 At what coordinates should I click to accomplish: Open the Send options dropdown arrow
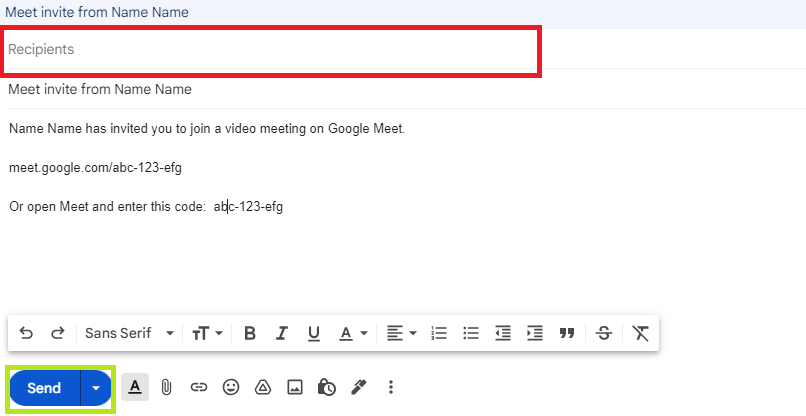click(96, 388)
